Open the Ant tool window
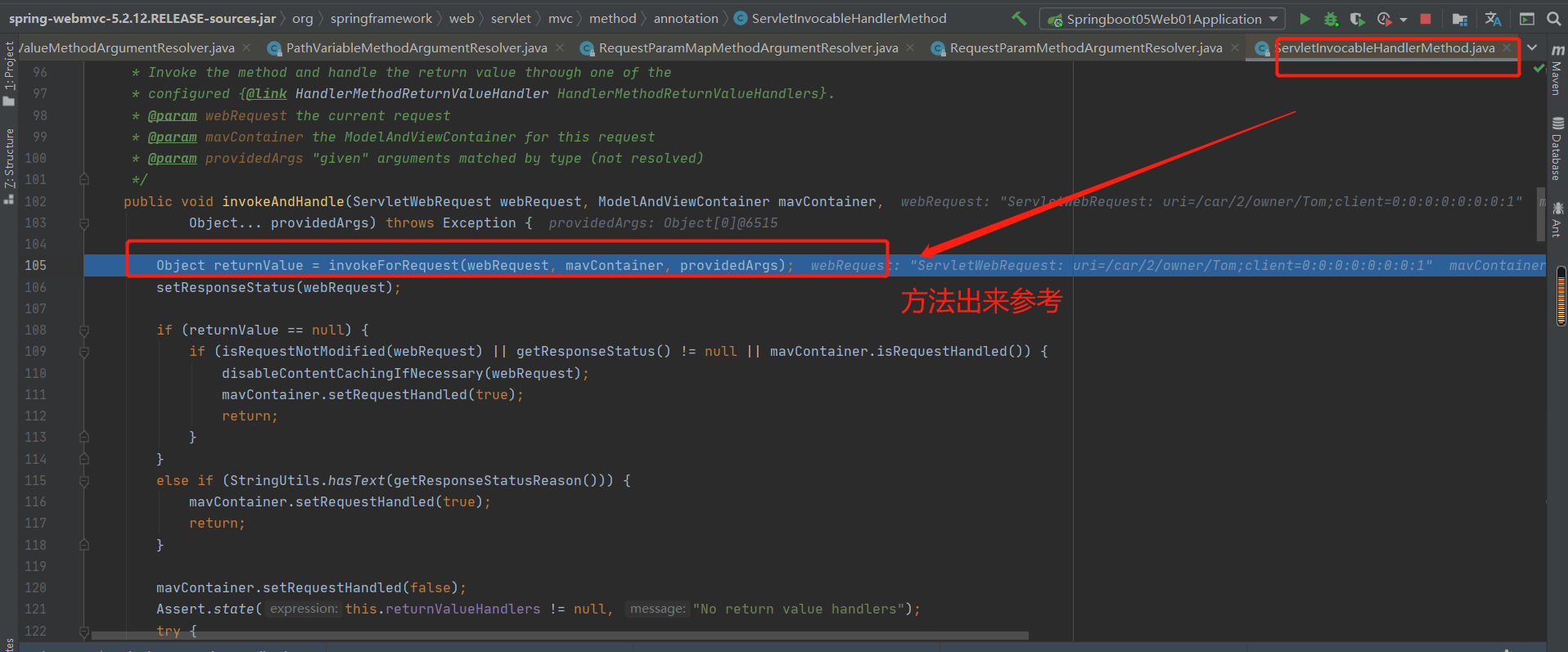The width and height of the screenshot is (1568, 652). point(1557,220)
